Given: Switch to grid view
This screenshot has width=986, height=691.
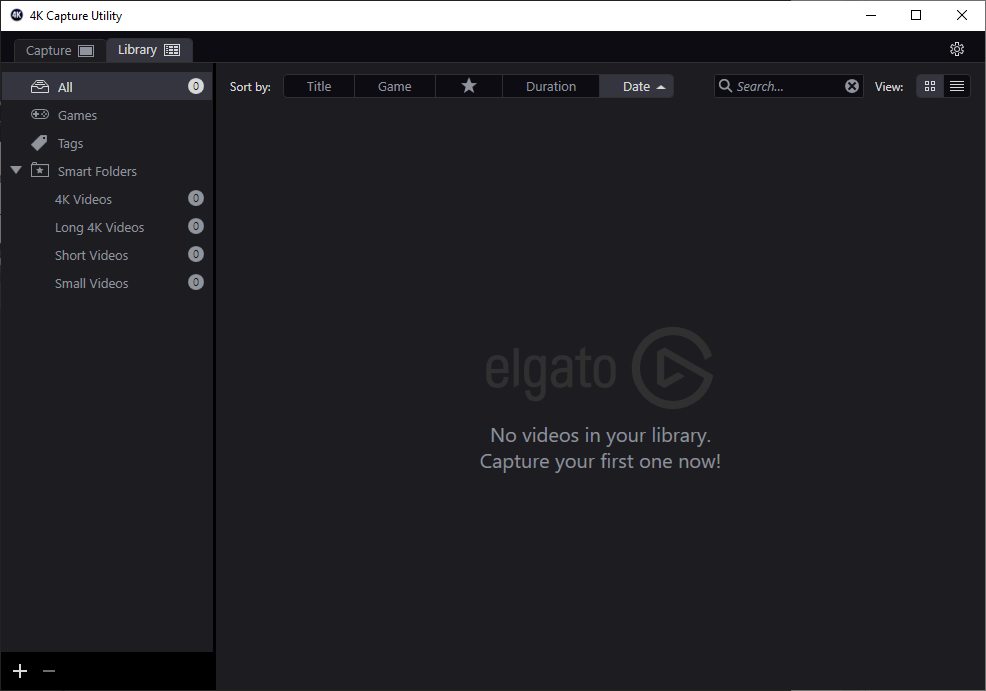Looking at the screenshot, I should point(930,86).
